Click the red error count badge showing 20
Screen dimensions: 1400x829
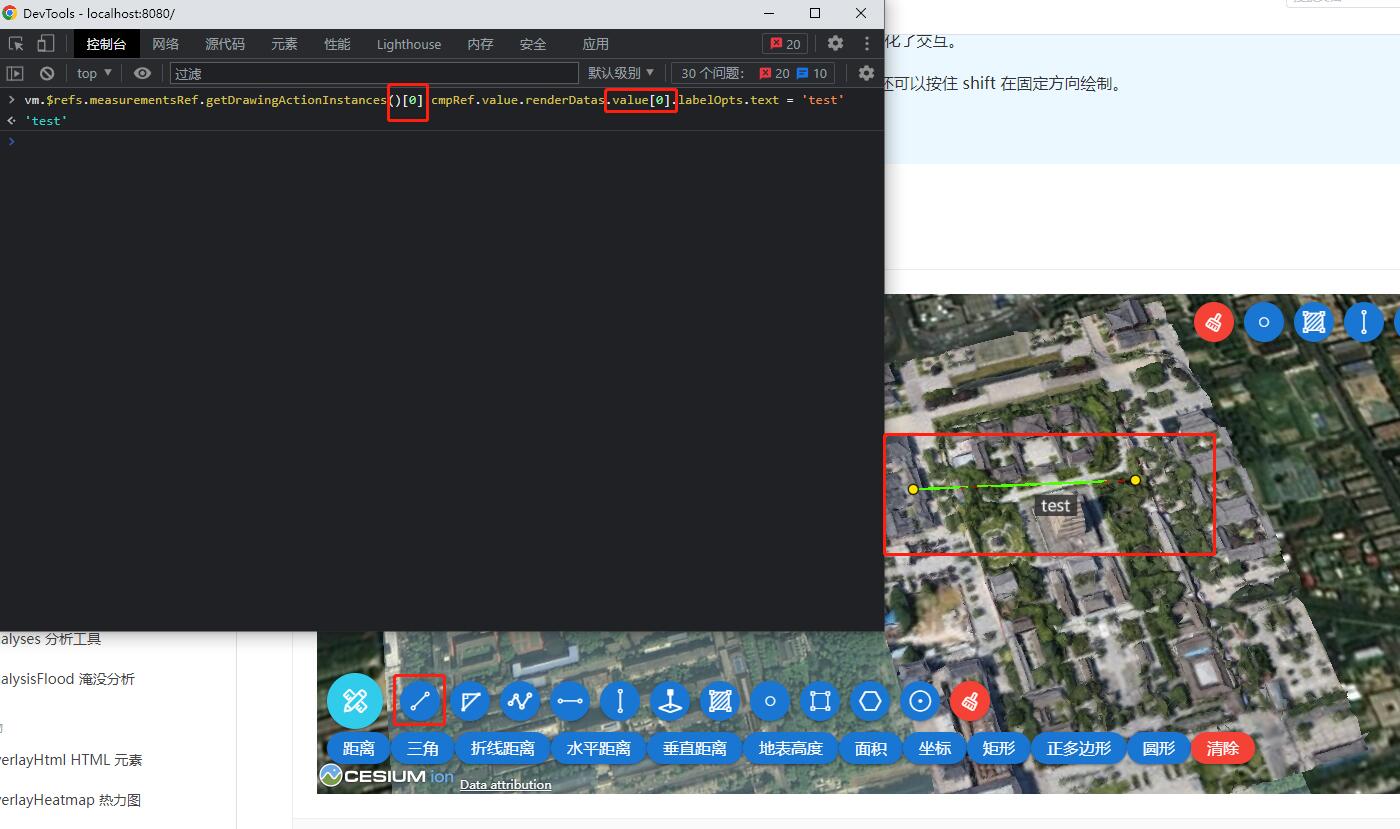(x=785, y=44)
